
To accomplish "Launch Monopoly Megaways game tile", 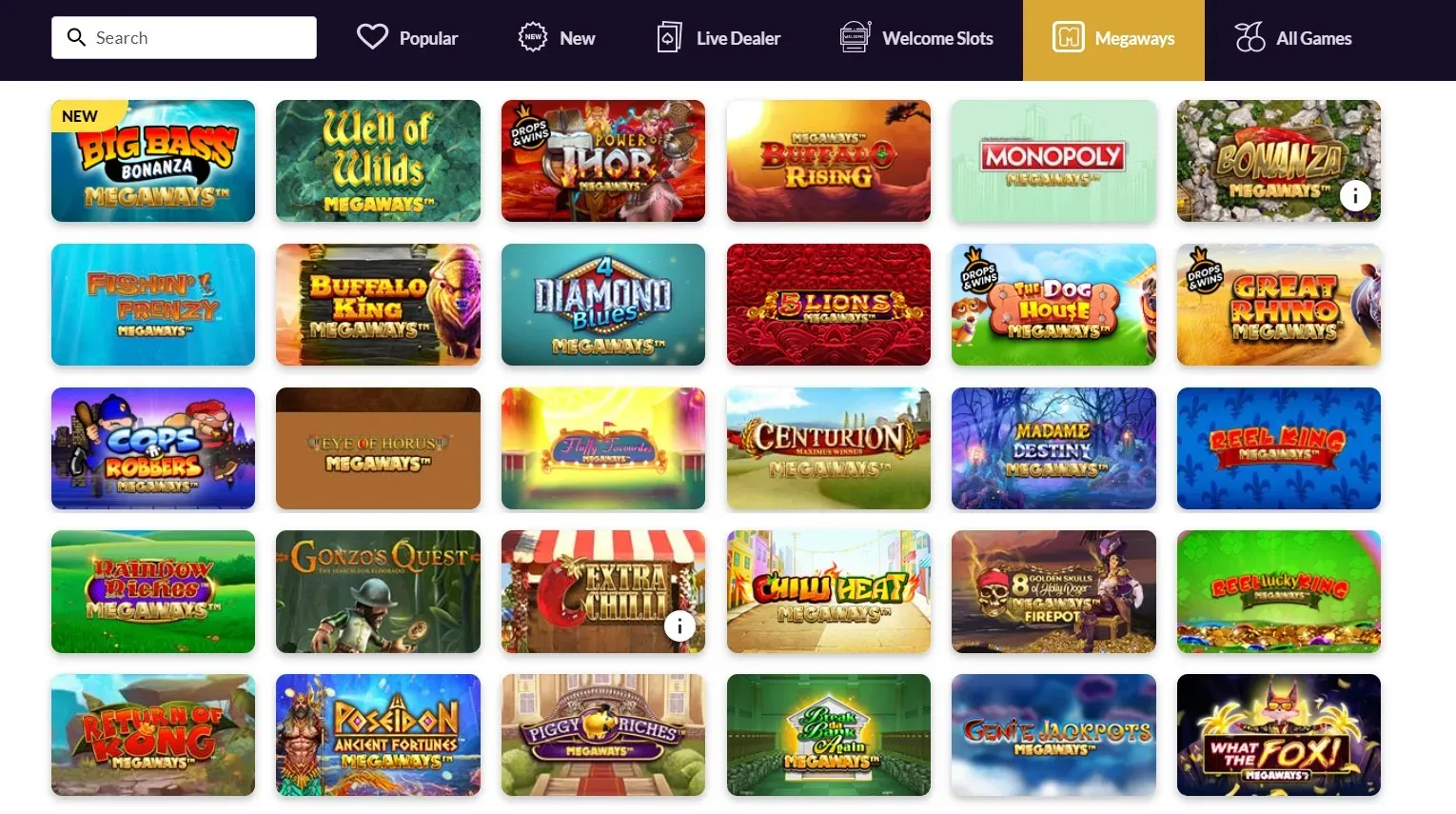I will (x=1053, y=161).
